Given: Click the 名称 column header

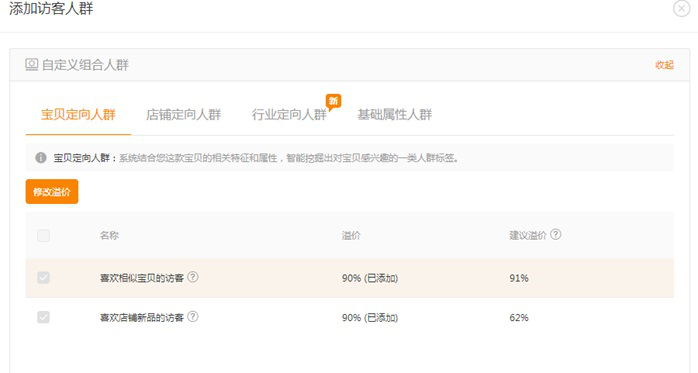Looking at the screenshot, I should pos(109,235).
